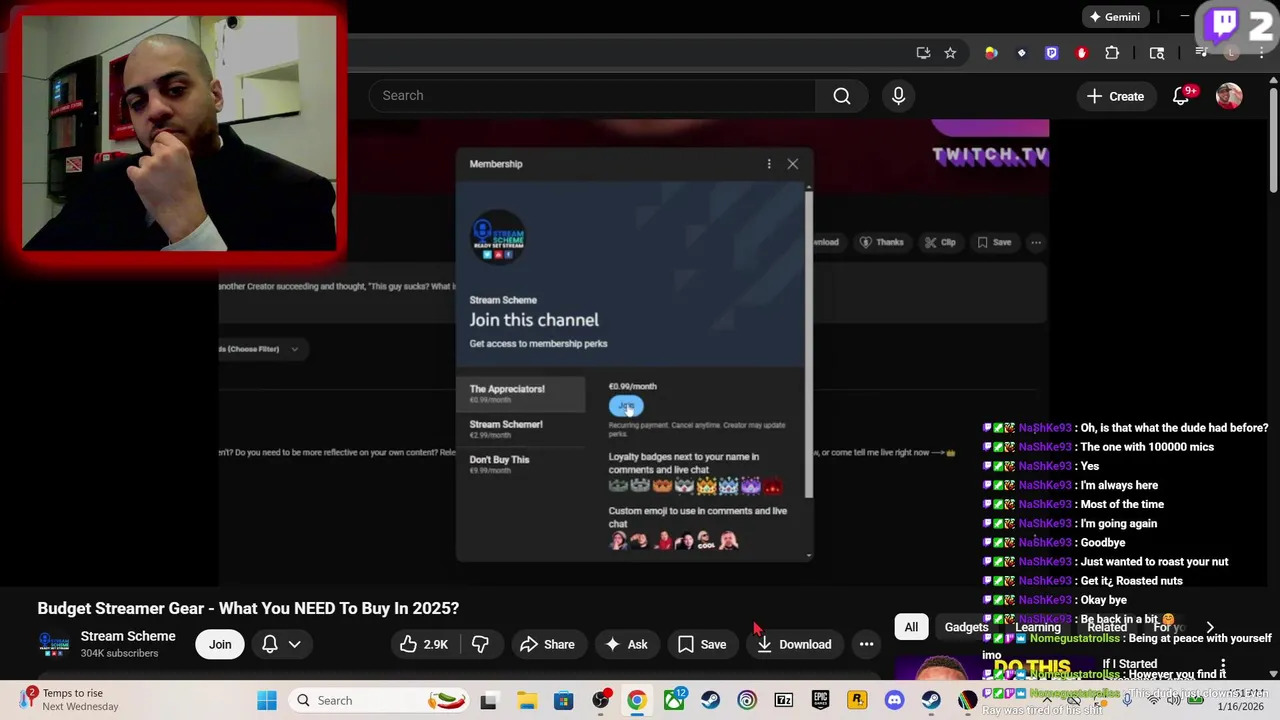Open the notifications bell with 9+ badge
The image size is (1280, 720).
[x=1182, y=96]
